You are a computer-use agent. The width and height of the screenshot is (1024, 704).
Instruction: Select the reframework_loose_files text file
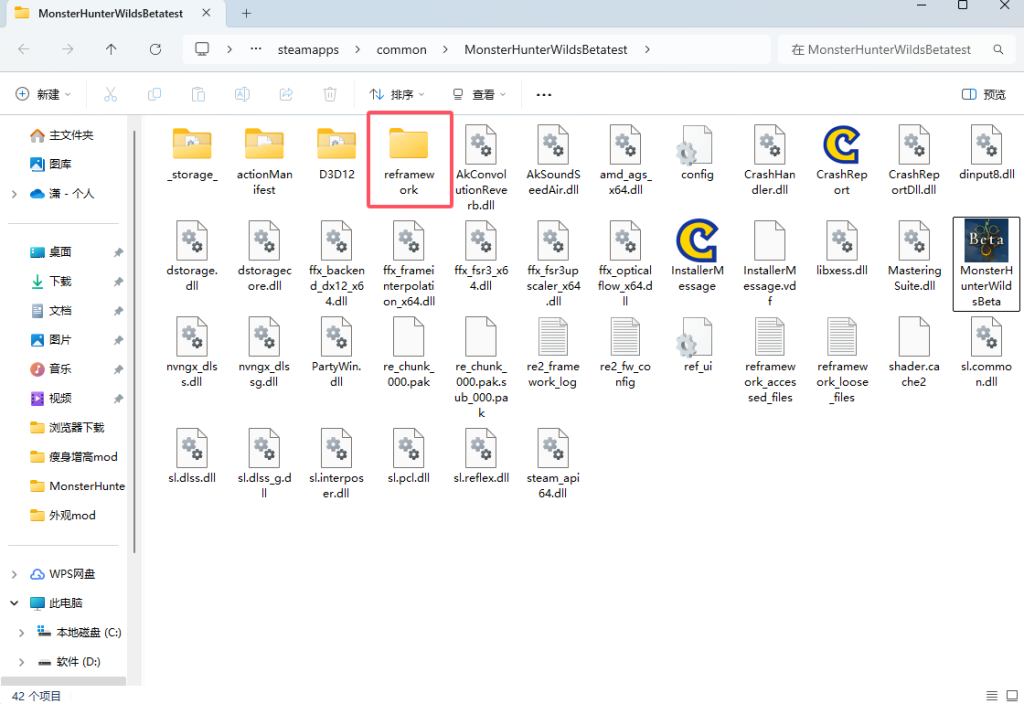(x=842, y=360)
